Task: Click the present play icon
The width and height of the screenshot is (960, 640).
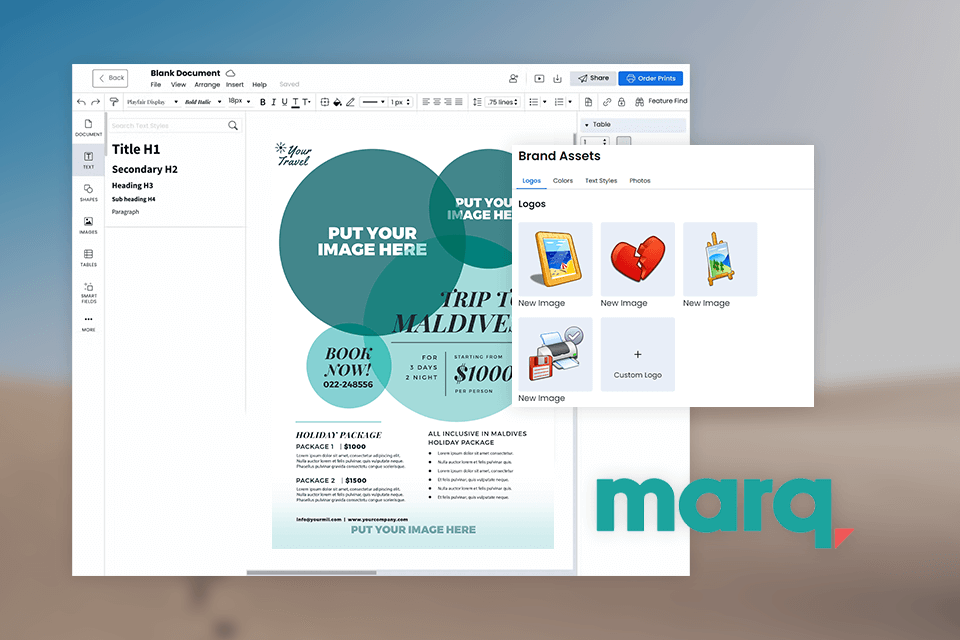Action: tap(539, 78)
